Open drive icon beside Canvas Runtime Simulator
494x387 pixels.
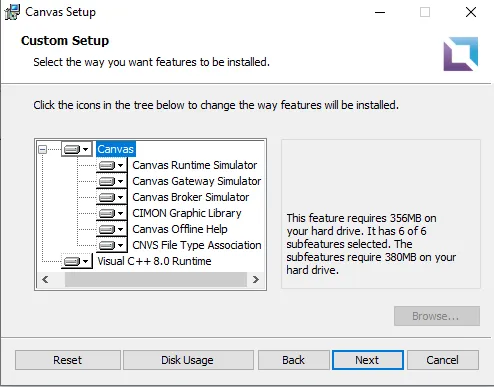click(112, 165)
